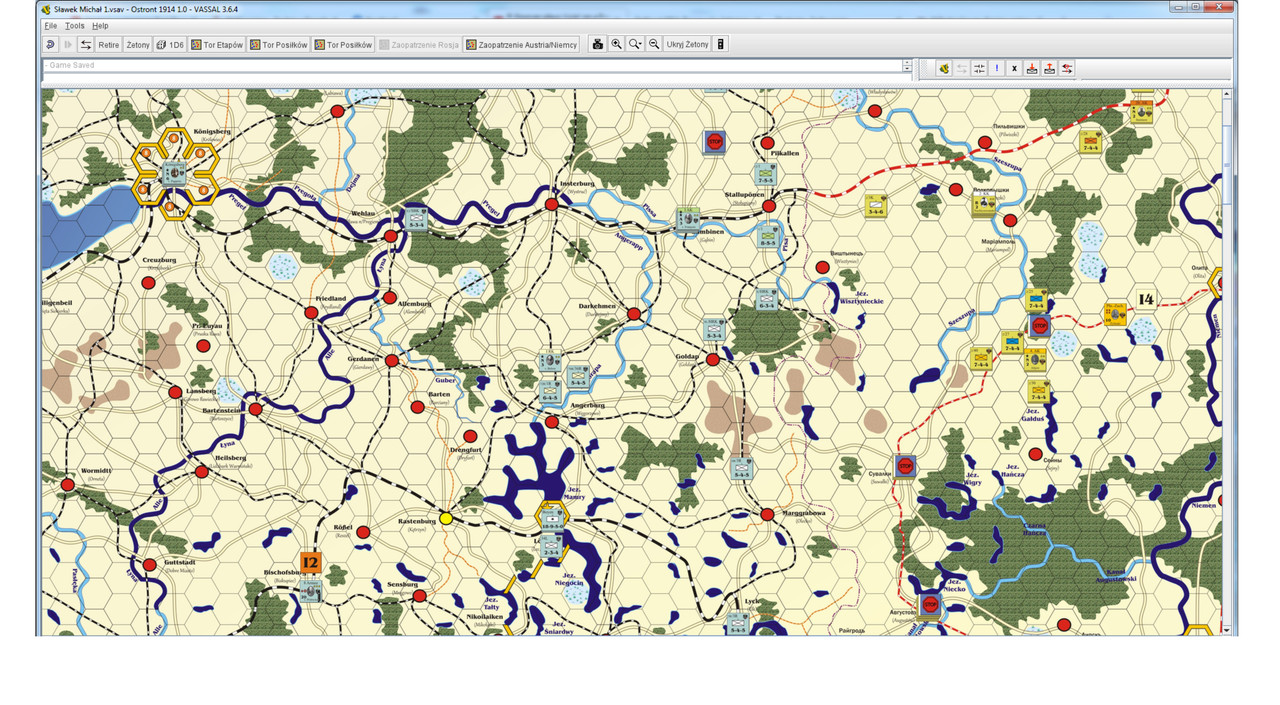Click the red up-arrow tray icon
Screen dimensions: 1280x705
[1050, 68]
